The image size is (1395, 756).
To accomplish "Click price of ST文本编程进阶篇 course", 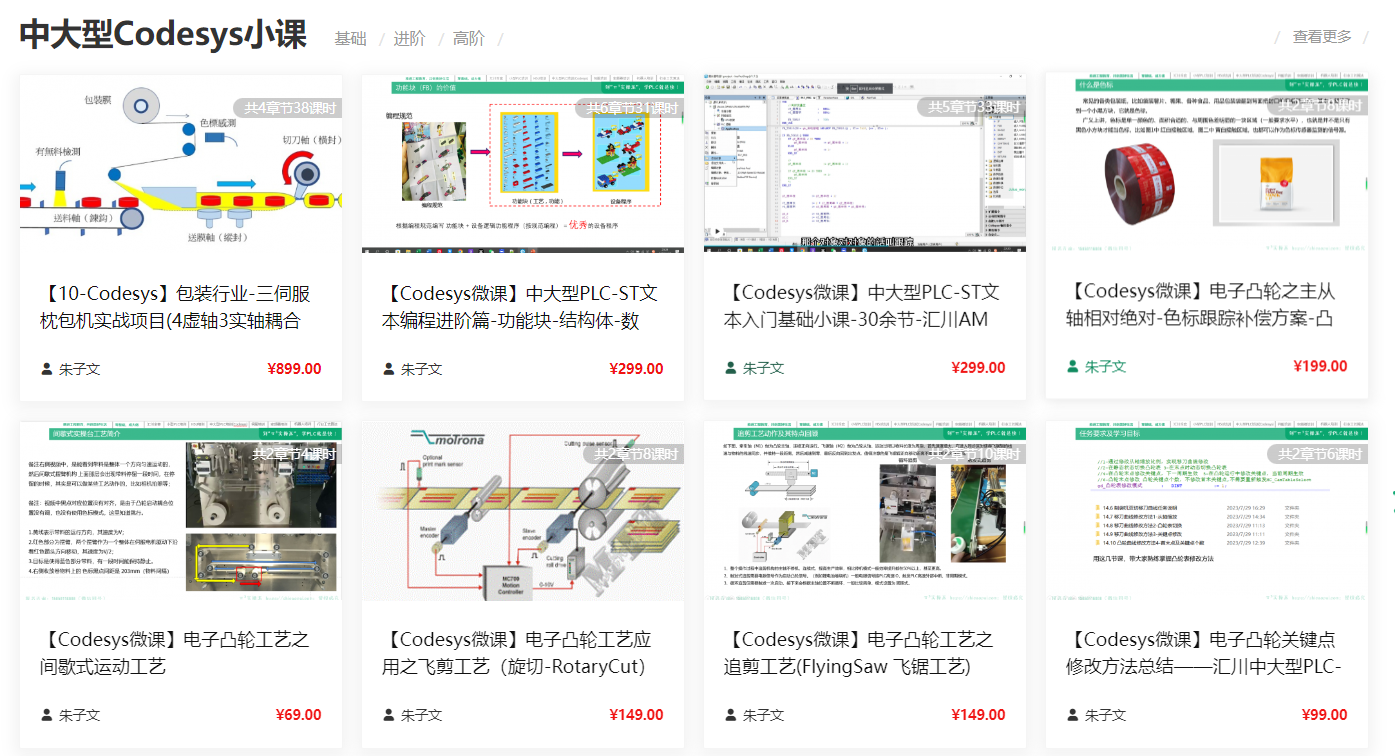I will click(x=636, y=369).
